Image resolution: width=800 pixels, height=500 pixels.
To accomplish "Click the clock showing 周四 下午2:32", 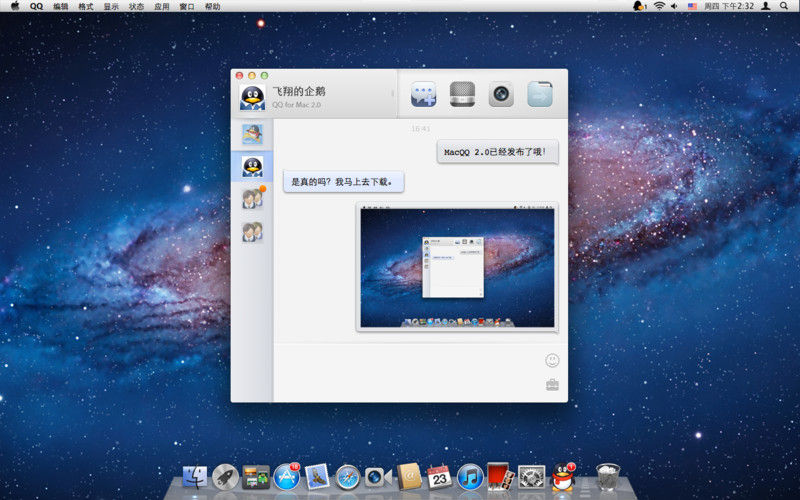I will point(729,6).
